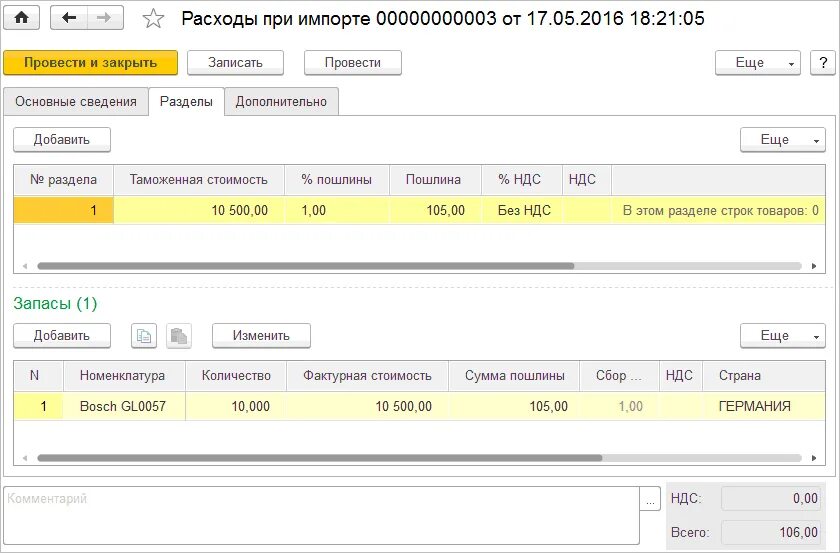Open Еще menu of Запасы table
This screenshot has height=553, width=840.
[x=783, y=336]
